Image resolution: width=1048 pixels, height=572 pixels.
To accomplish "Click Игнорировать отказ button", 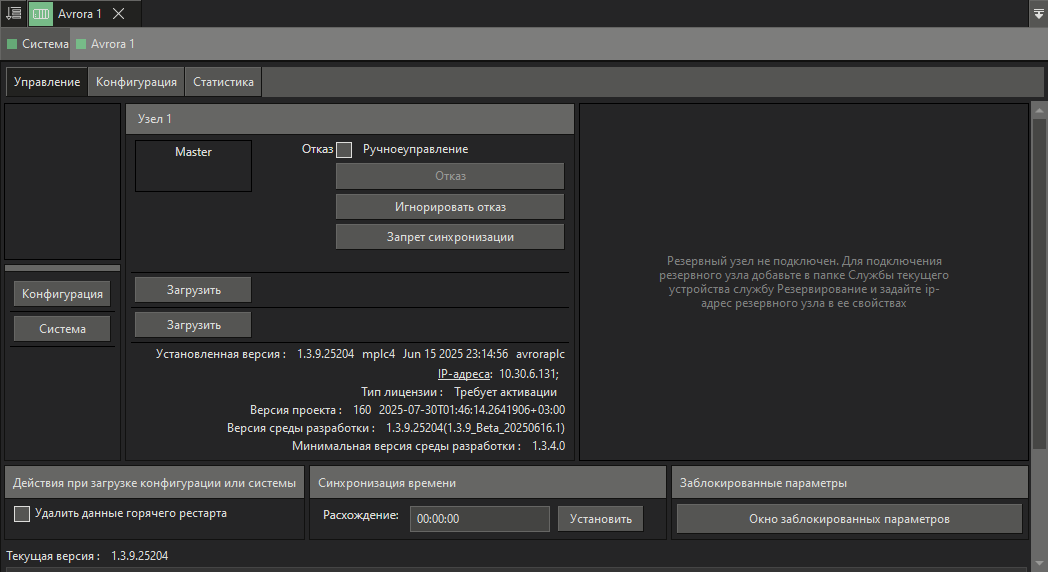I will (x=450, y=206).
